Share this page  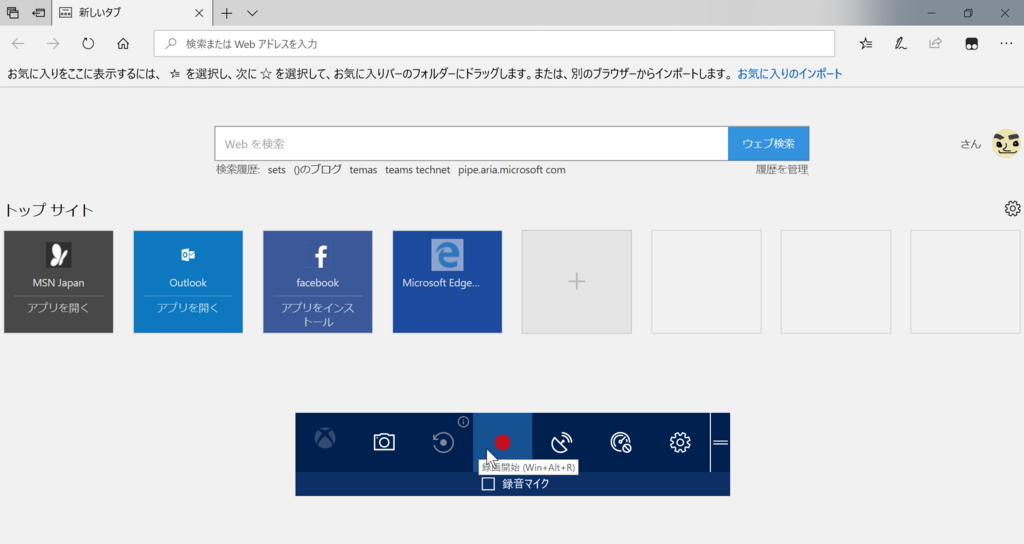coord(936,44)
